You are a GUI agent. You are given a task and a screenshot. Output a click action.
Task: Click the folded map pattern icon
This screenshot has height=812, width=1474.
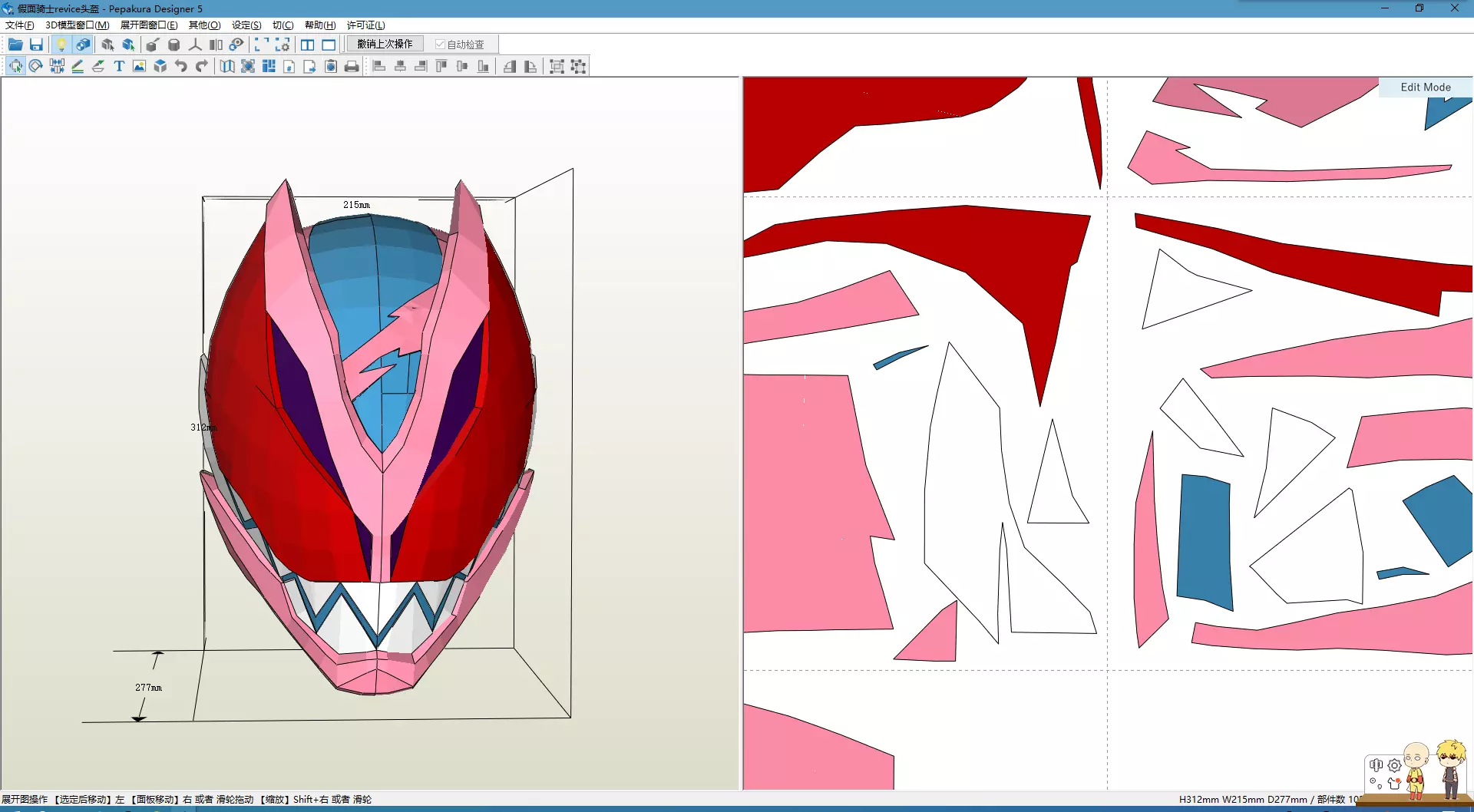[x=227, y=66]
